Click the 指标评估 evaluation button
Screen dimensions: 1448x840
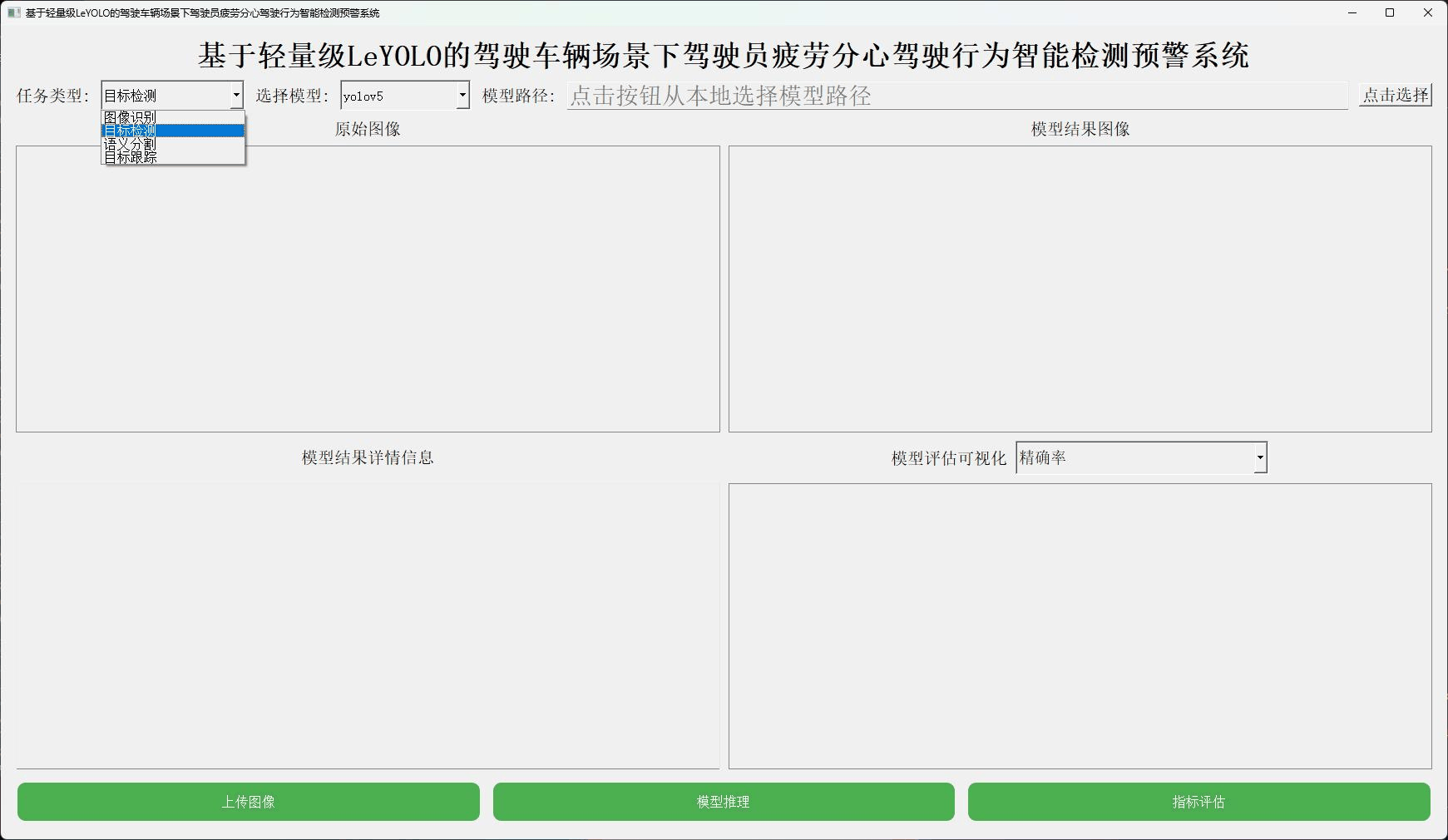pos(1199,802)
